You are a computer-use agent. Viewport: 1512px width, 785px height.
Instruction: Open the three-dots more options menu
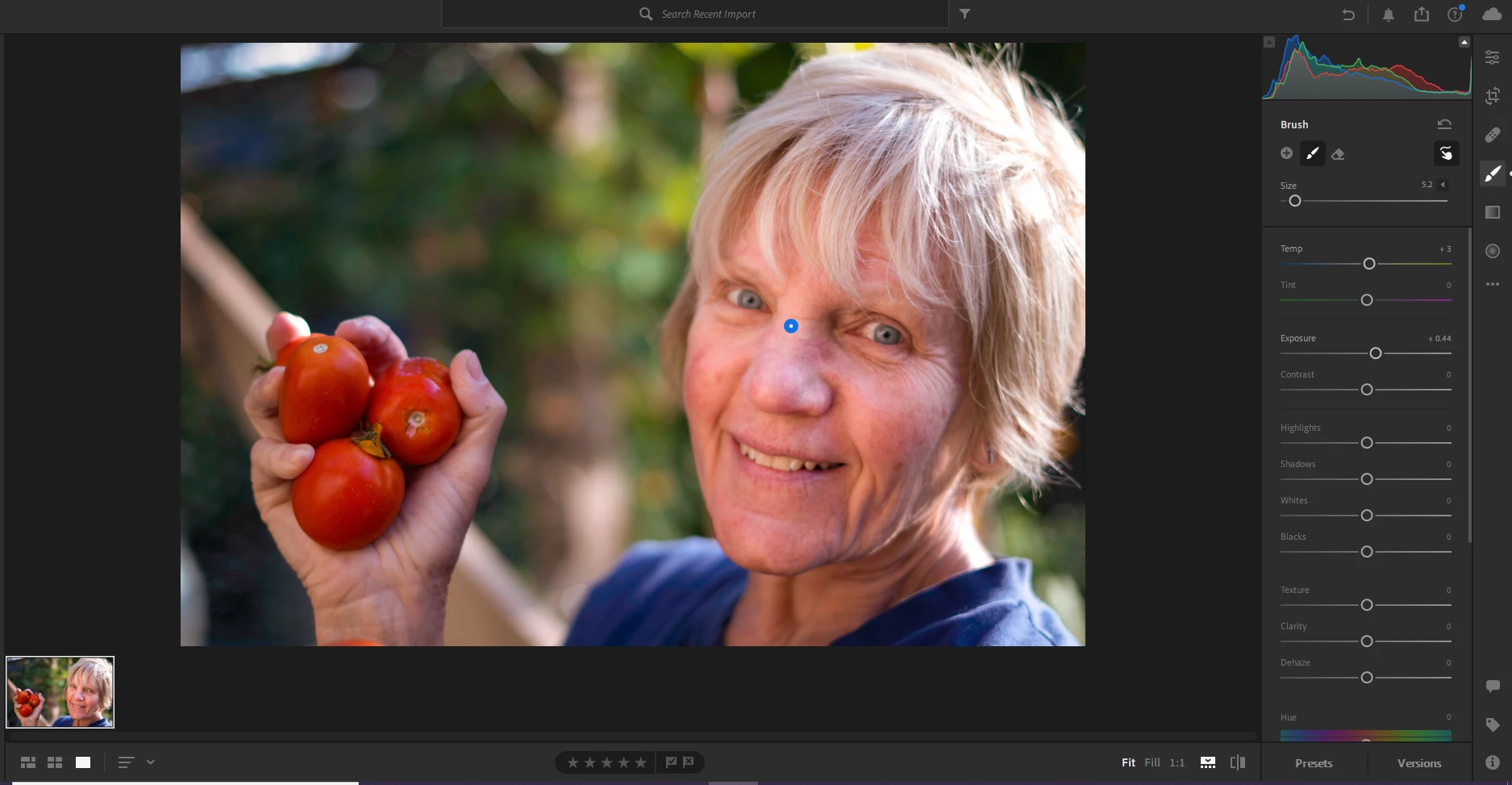click(x=1493, y=284)
